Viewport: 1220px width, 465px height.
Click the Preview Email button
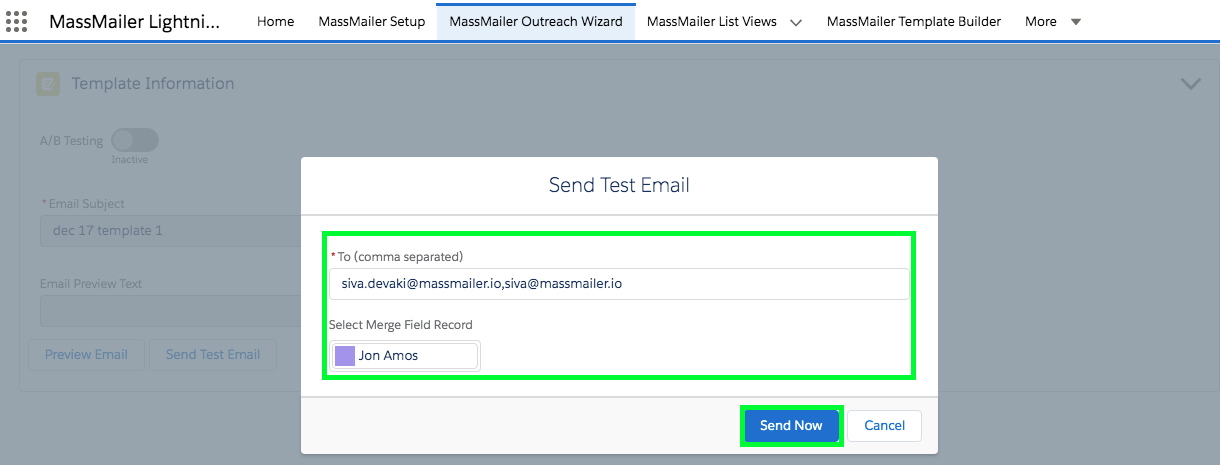[86, 354]
